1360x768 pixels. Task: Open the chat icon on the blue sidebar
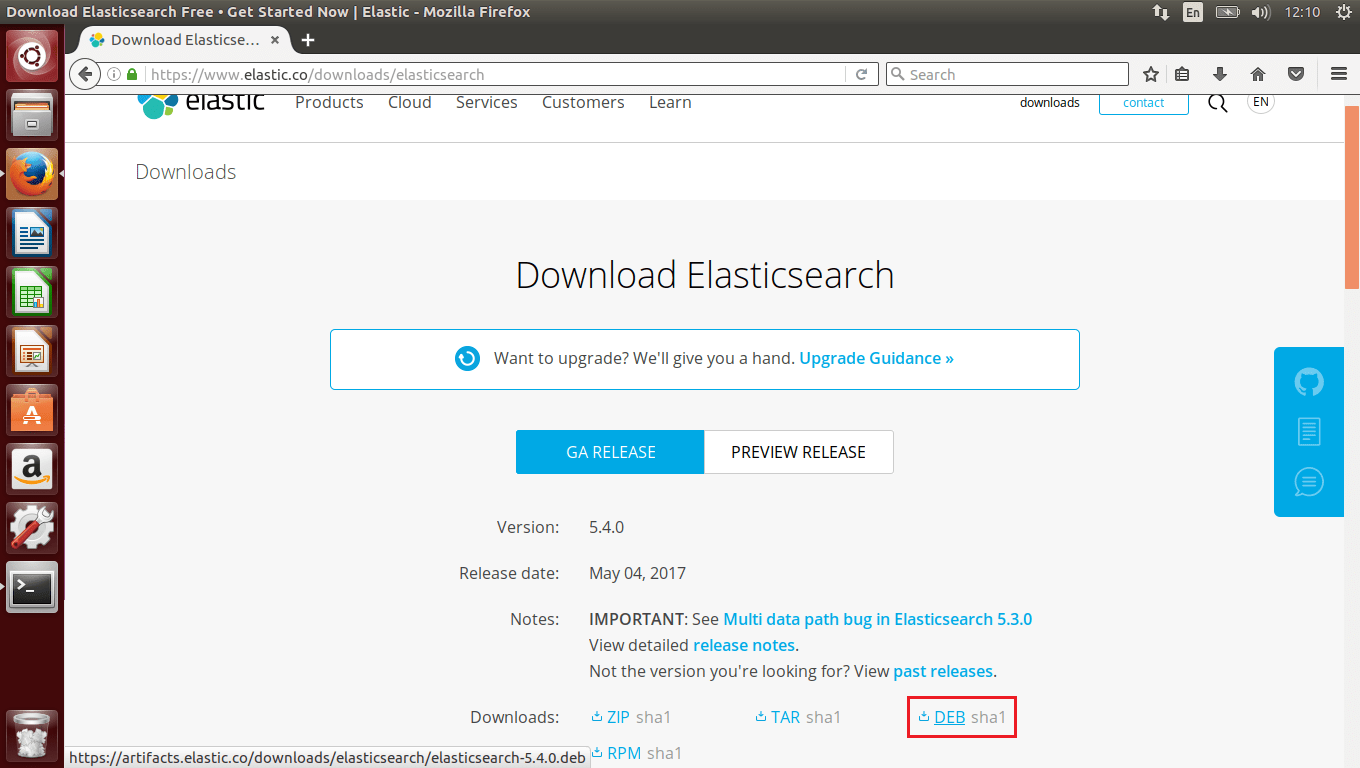tap(1308, 481)
